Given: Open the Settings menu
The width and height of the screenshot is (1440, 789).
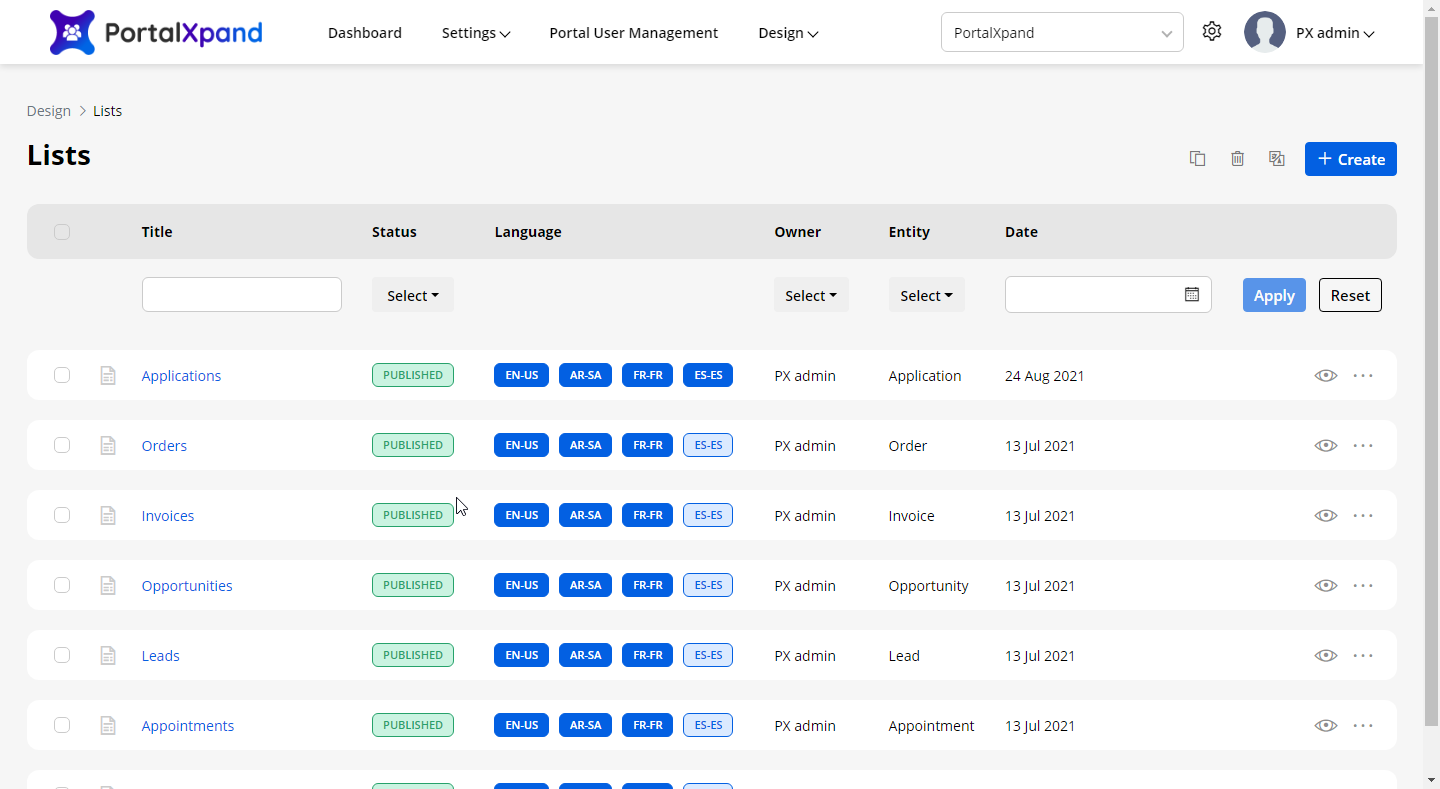Looking at the screenshot, I should pyautogui.click(x=475, y=33).
